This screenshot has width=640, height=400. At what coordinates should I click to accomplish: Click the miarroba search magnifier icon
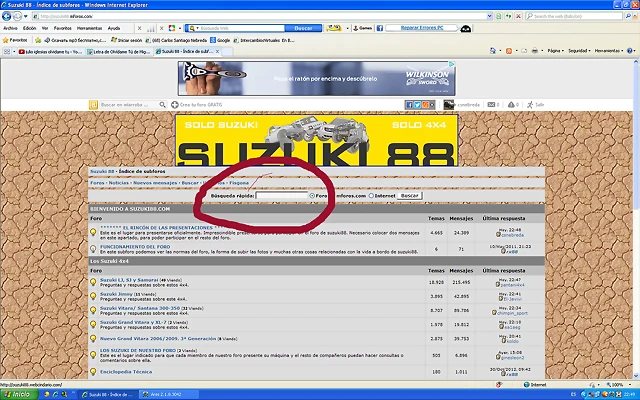tap(162, 105)
